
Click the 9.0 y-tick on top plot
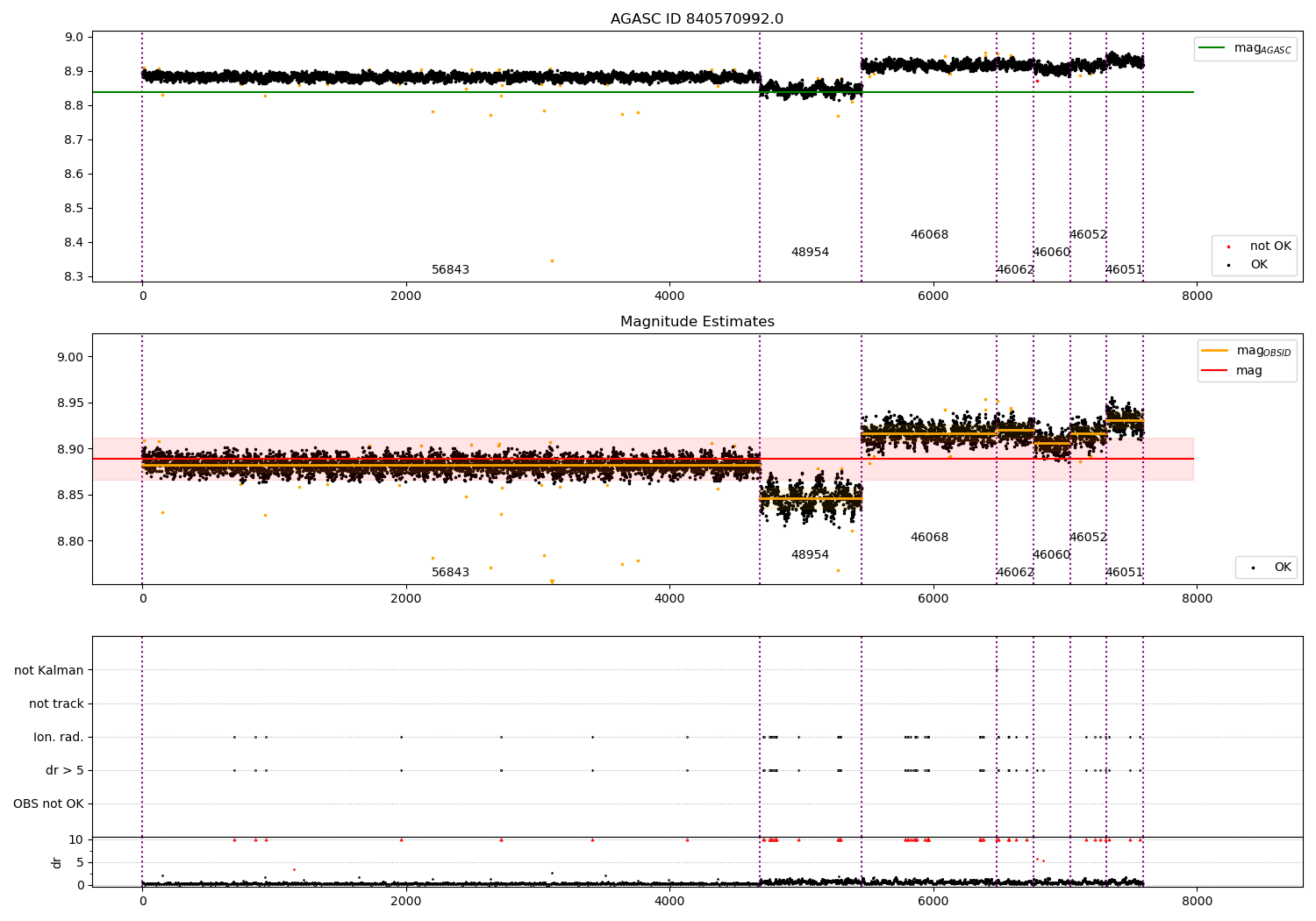click(75, 37)
